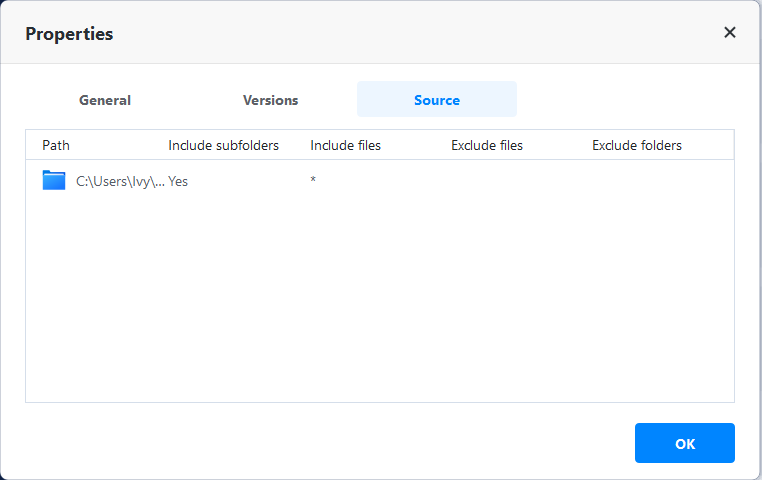This screenshot has width=762, height=480.
Task: Click the Properties title text
Action: [69, 34]
